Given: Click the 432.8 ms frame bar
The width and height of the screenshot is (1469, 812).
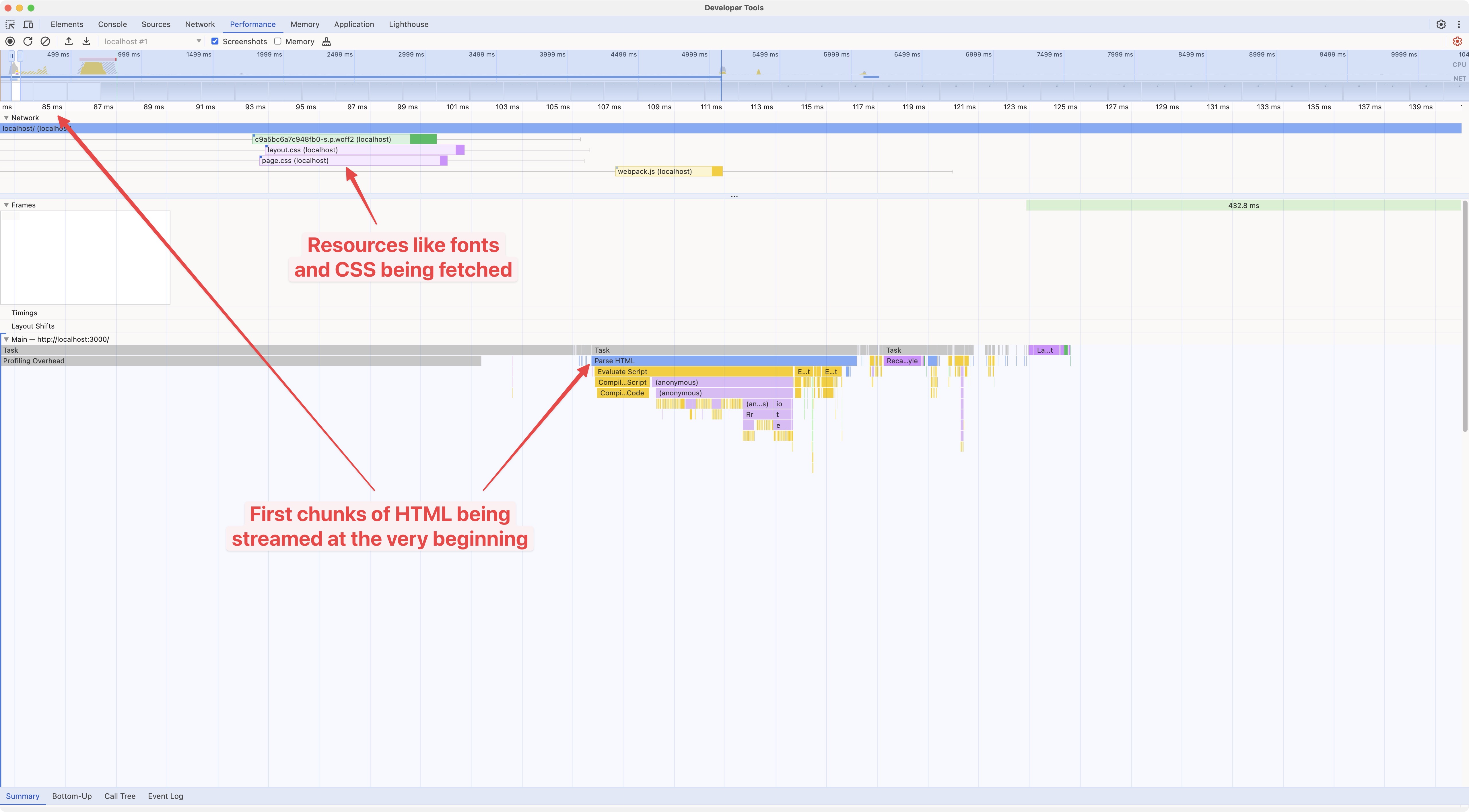Looking at the screenshot, I should (1243, 206).
